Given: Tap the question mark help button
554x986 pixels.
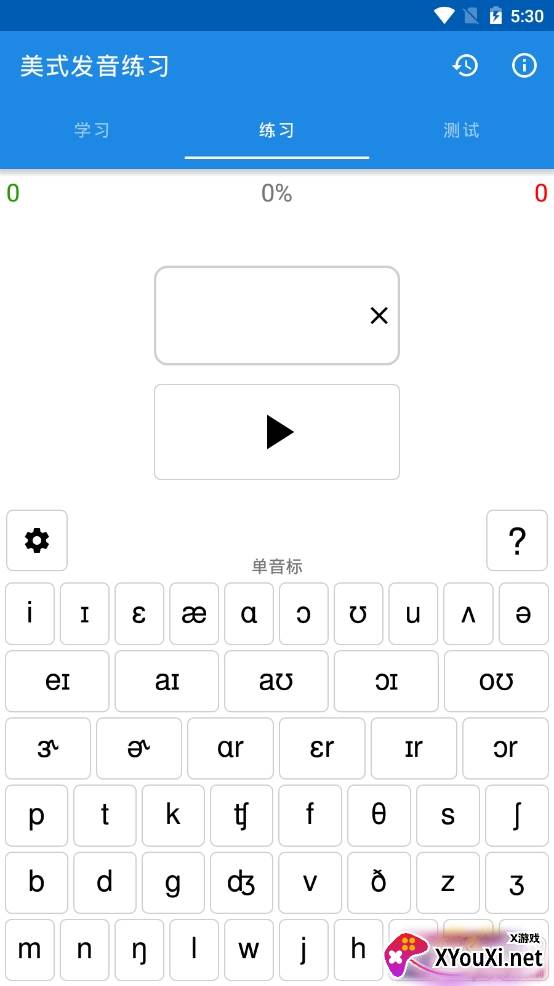Looking at the screenshot, I should coord(517,541).
